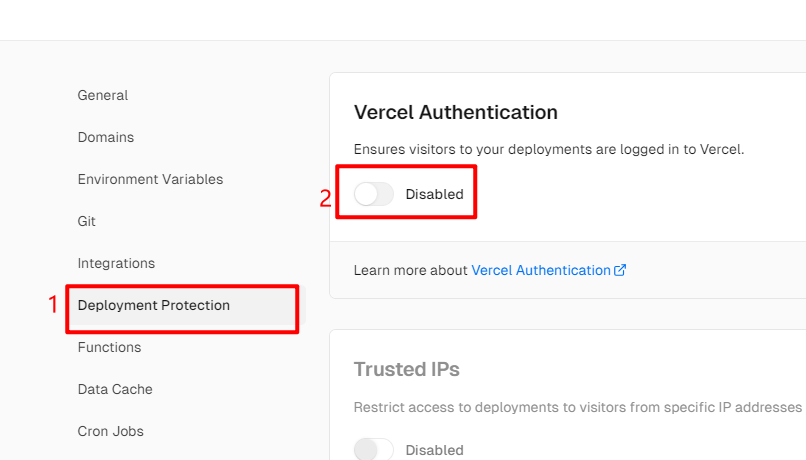806x460 pixels.
Task: Go to Data Cache settings
Action: [115, 390]
